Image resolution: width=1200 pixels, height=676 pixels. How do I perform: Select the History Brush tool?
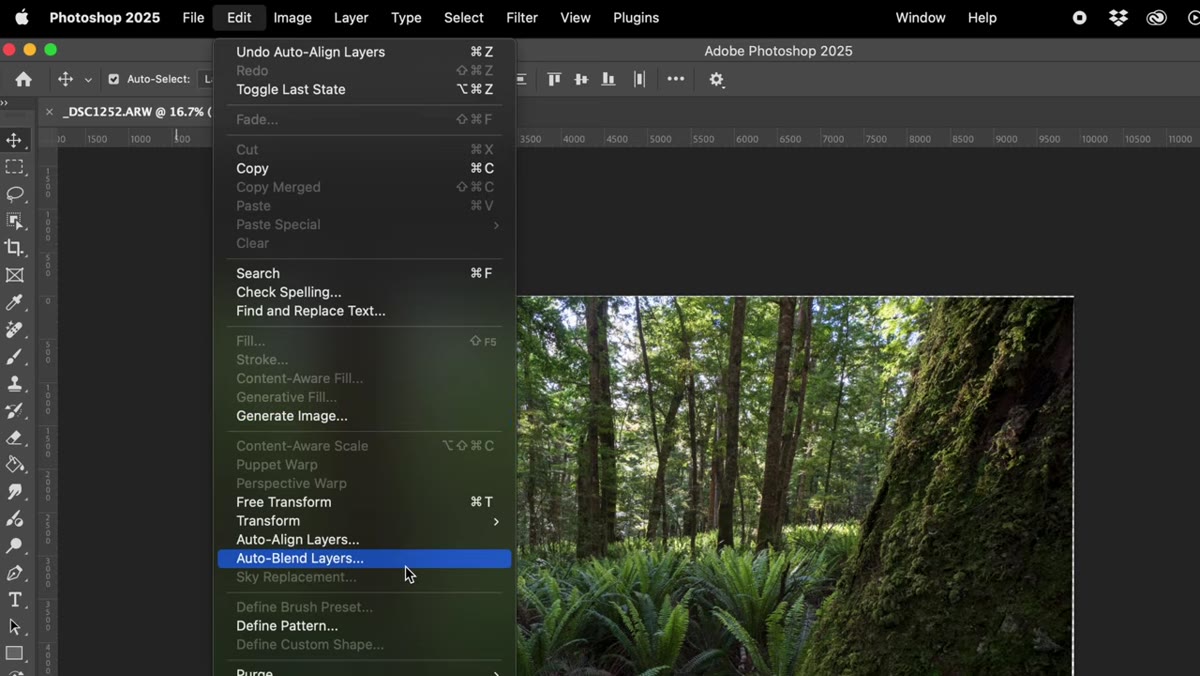(x=14, y=410)
